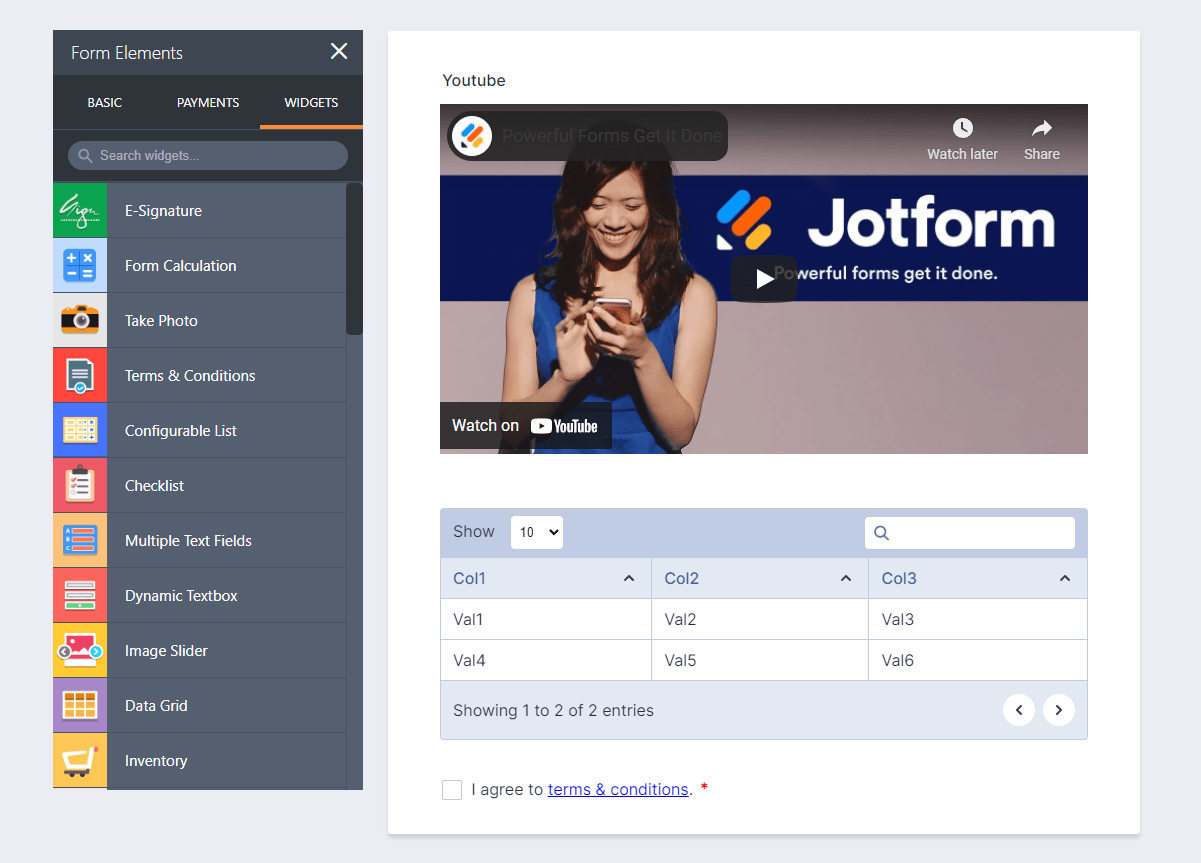Click the Inventory cart icon

(80, 760)
